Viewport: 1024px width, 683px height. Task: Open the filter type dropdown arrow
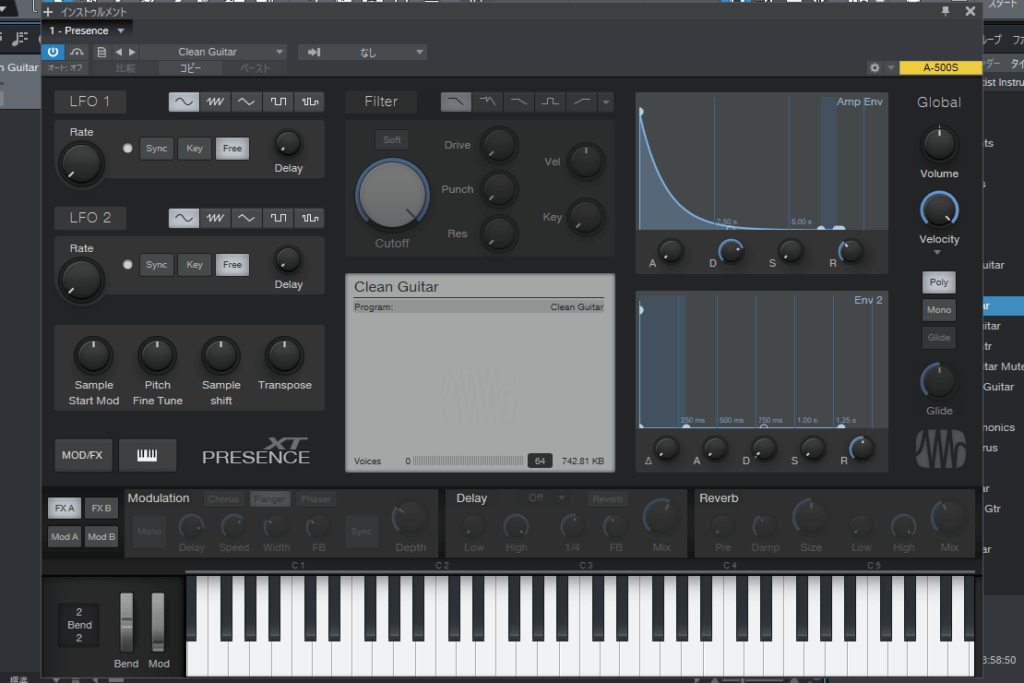[606, 102]
